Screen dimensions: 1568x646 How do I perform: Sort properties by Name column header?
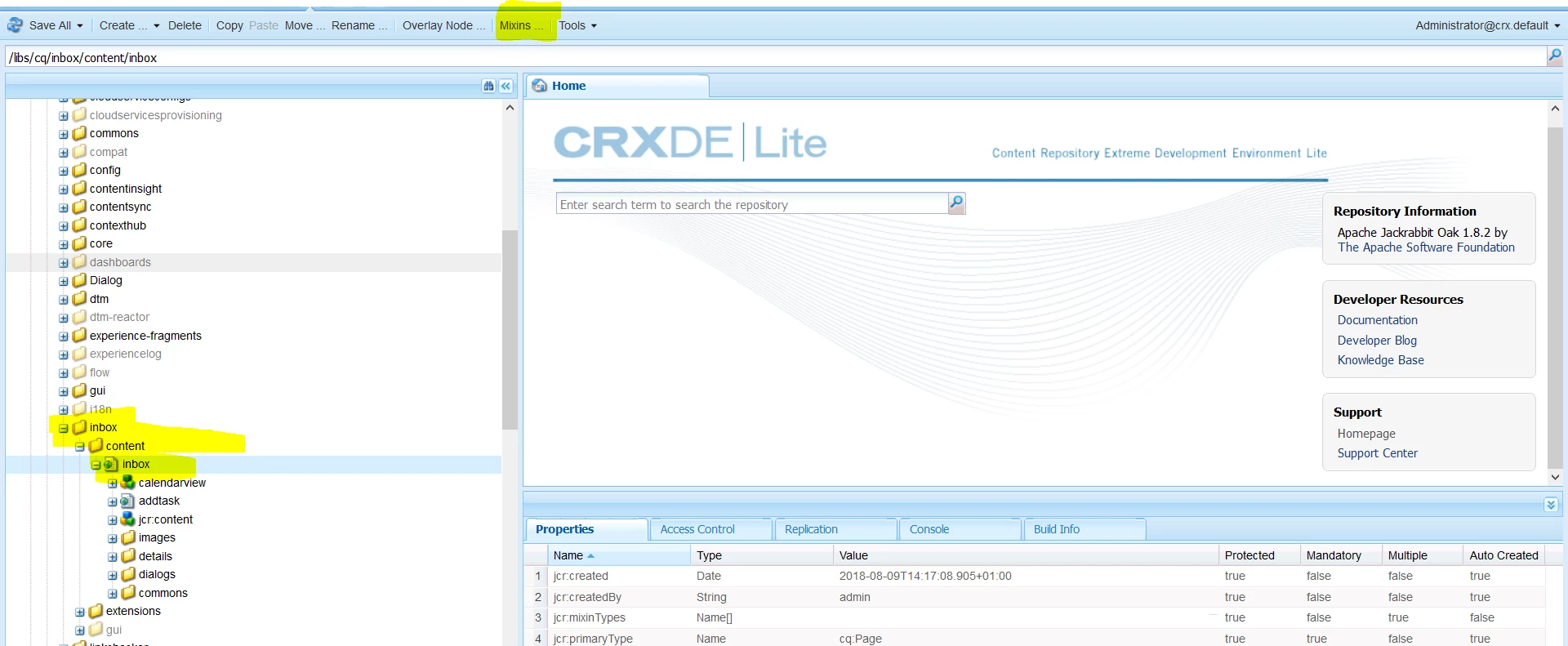618,555
